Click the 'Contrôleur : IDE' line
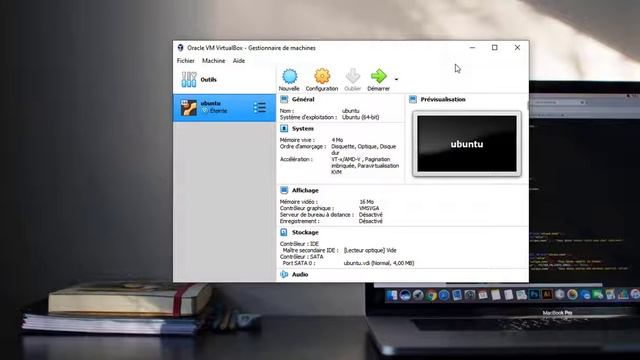The image size is (640, 360). click(x=300, y=244)
